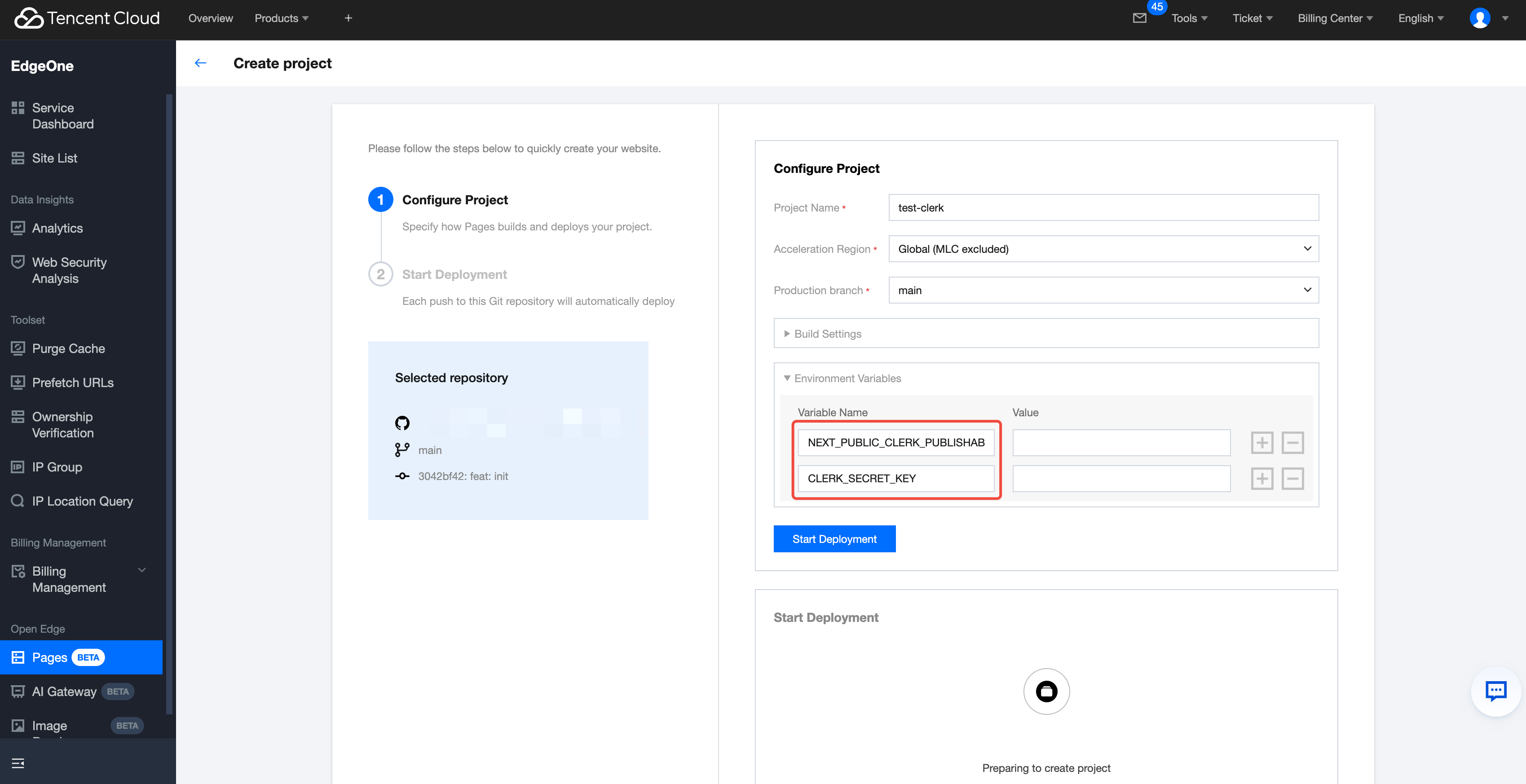
Task: Open Production branch dropdown
Action: (x=1103, y=290)
